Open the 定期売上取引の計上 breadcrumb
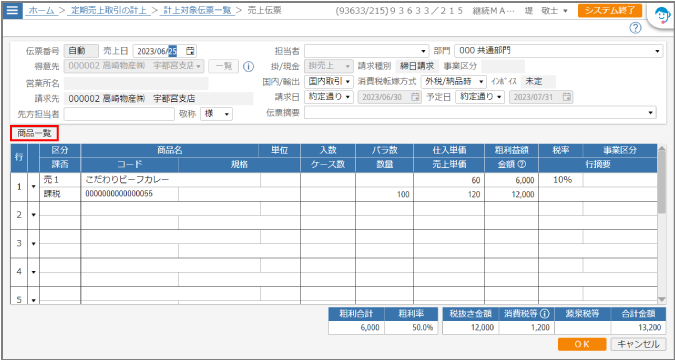The image size is (675, 360). [108, 10]
